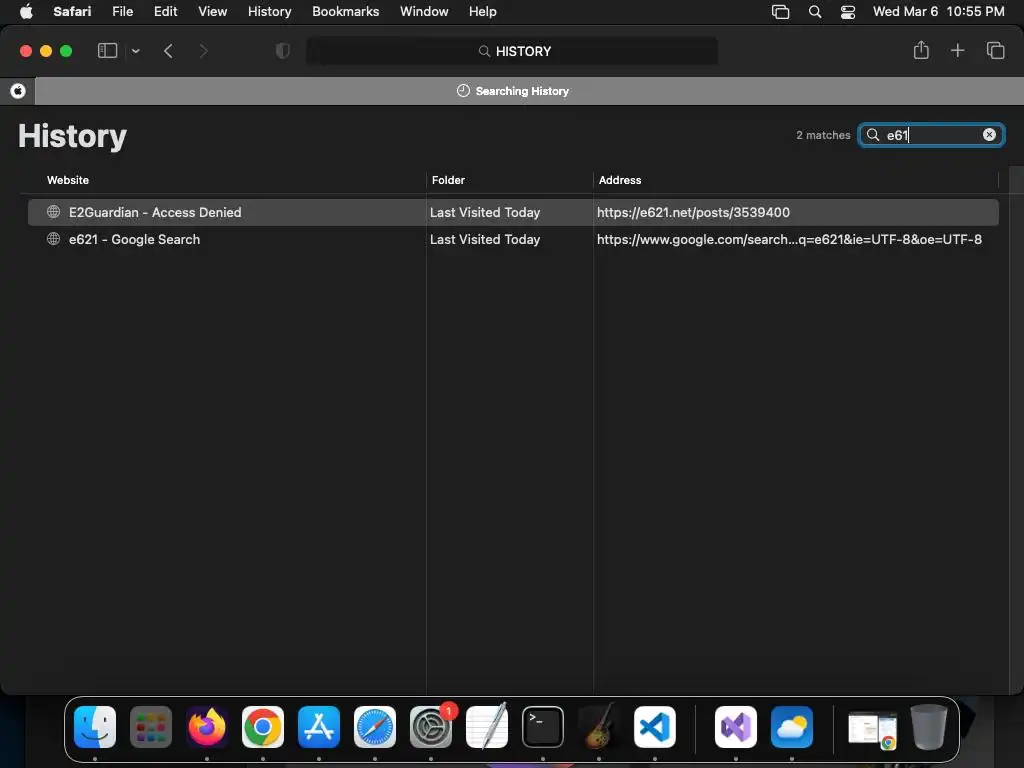
Task: Open the Share menu icon
Action: point(921,50)
